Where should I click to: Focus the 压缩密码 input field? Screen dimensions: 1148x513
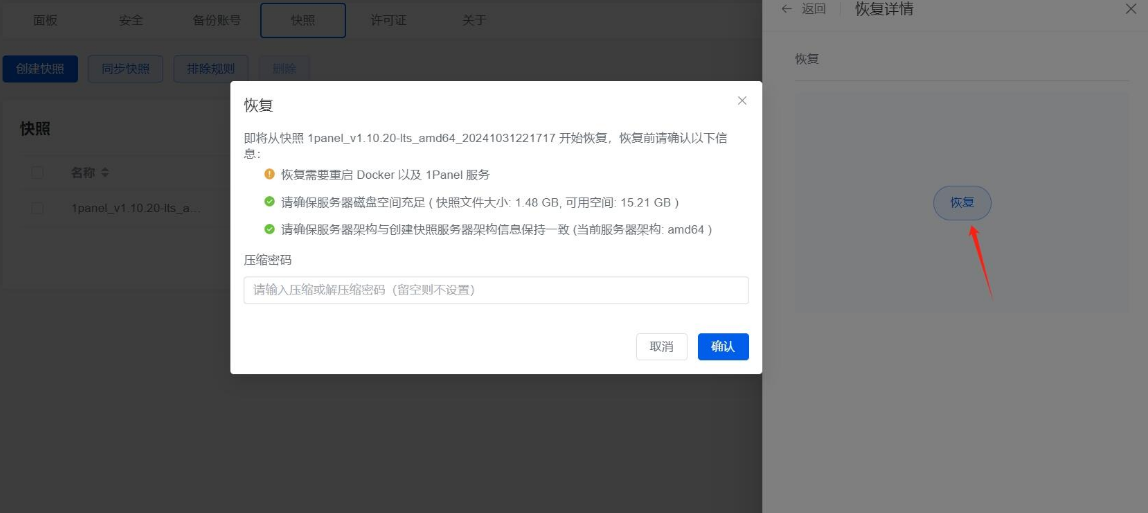[x=496, y=290]
